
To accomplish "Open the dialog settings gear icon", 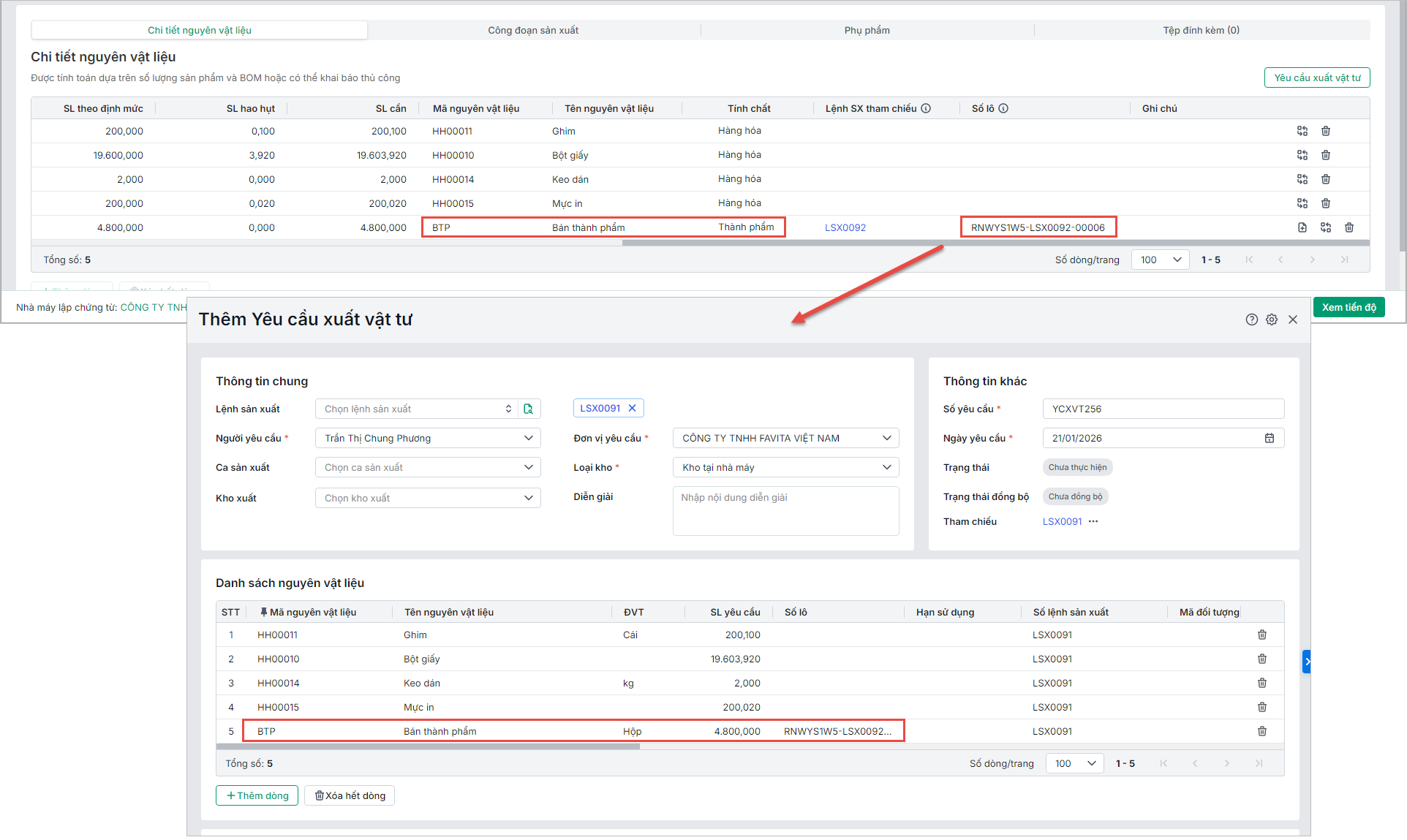I will point(1272,319).
